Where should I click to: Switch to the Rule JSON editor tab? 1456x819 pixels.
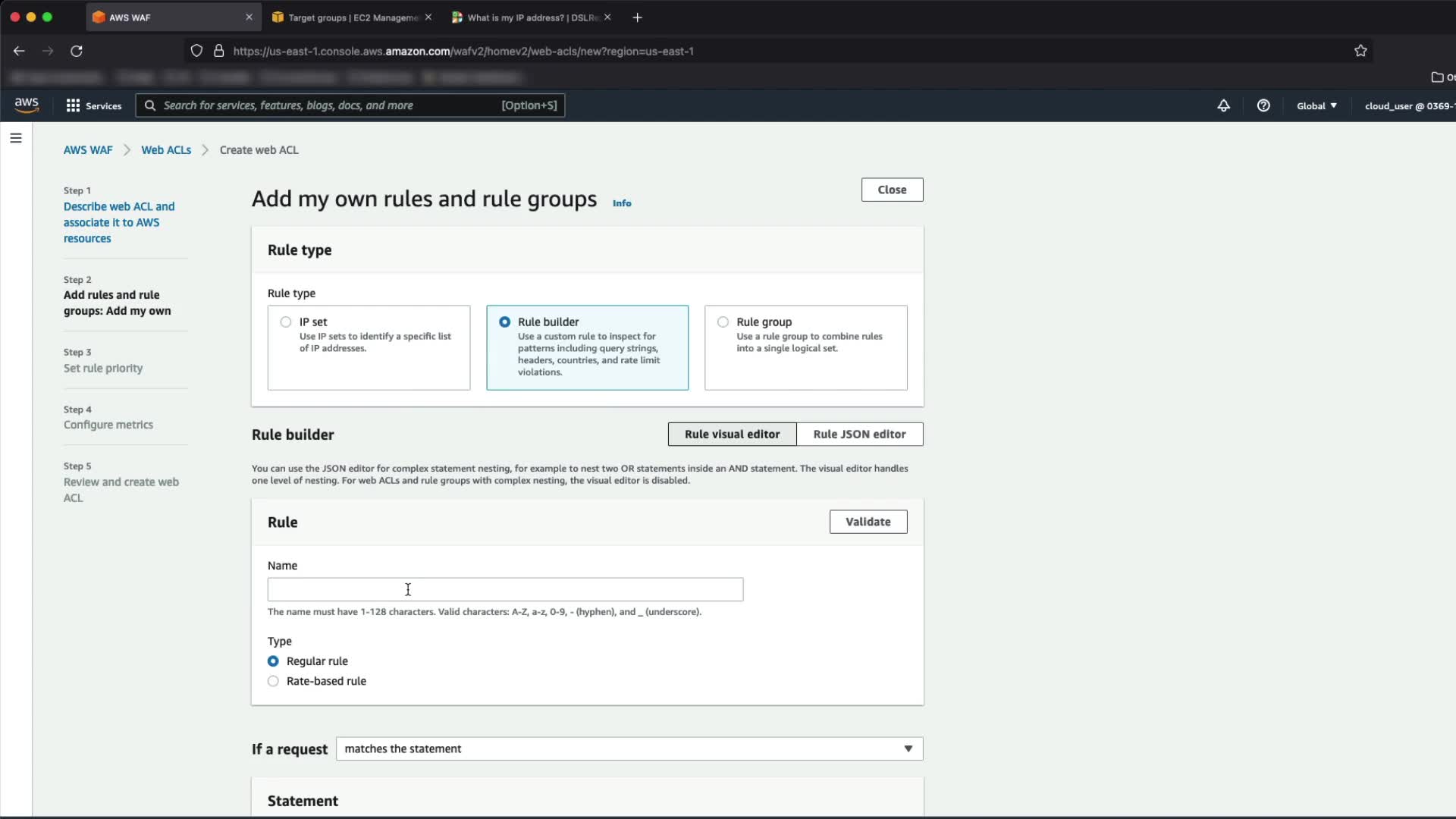pos(859,434)
